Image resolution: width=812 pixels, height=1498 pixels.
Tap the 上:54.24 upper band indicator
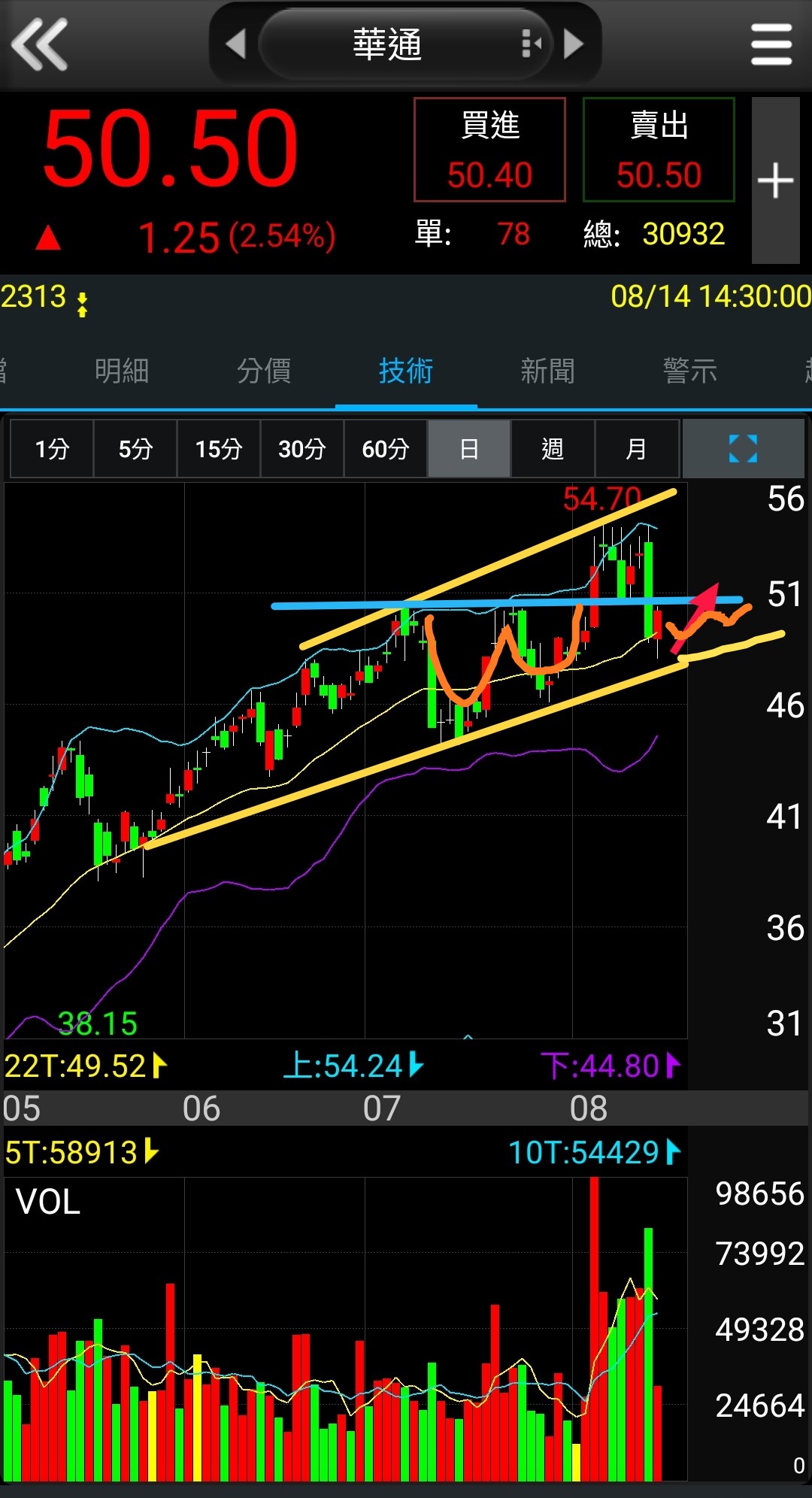click(353, 1066)
